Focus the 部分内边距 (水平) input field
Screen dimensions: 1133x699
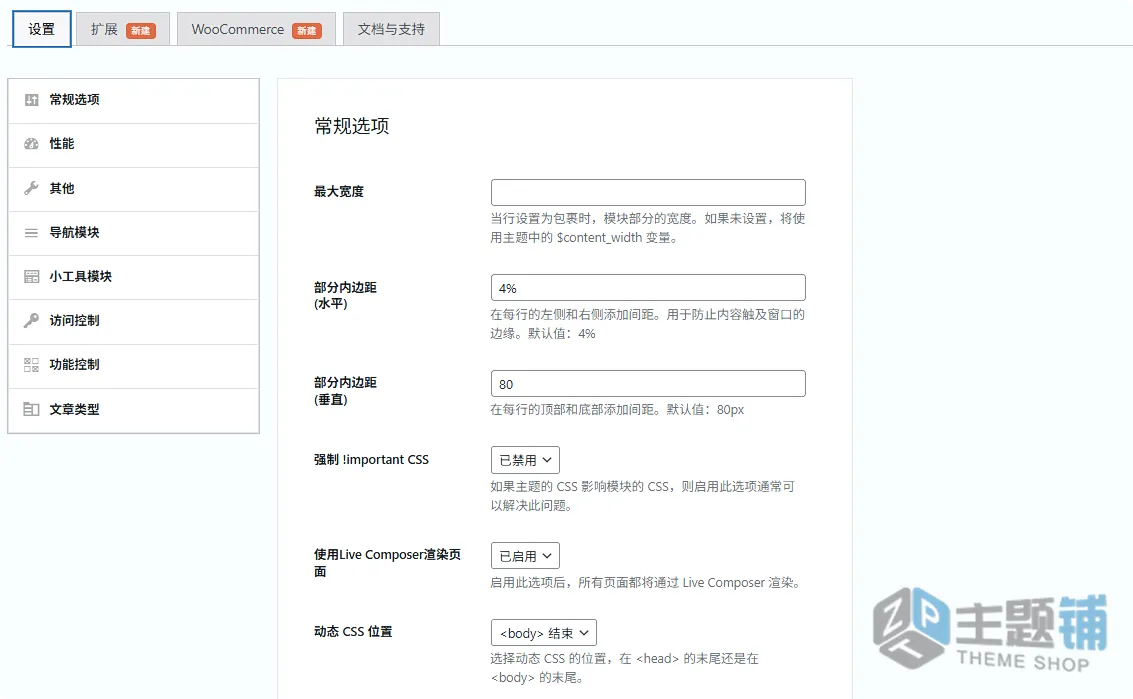[648, 288]
